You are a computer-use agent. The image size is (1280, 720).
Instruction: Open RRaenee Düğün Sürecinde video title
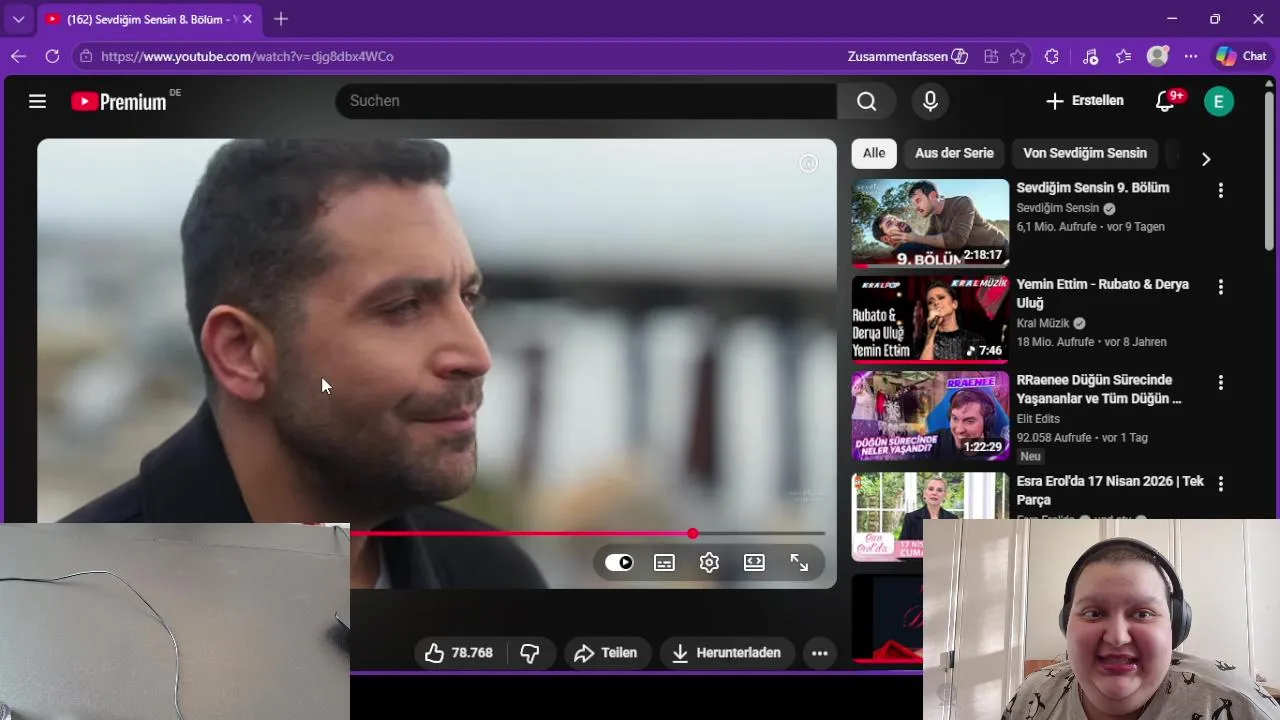(x=1099, y=389)
